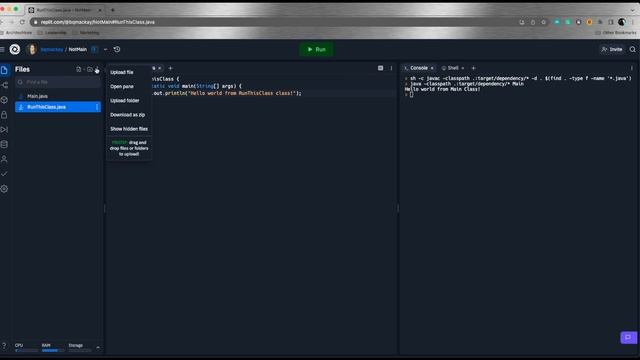Screen dimensions: 640x360
Task: Select RunThisClass.java in the file tree
Action: click(58, 107)
